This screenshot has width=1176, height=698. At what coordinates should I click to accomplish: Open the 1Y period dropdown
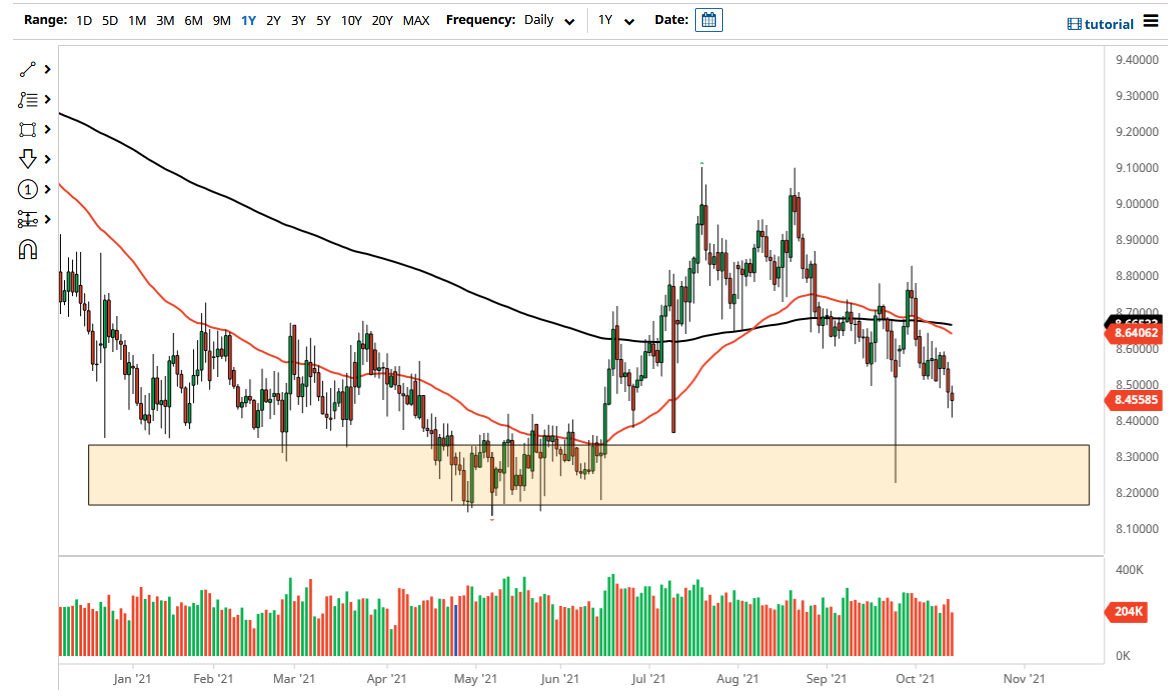pos(629,21)
